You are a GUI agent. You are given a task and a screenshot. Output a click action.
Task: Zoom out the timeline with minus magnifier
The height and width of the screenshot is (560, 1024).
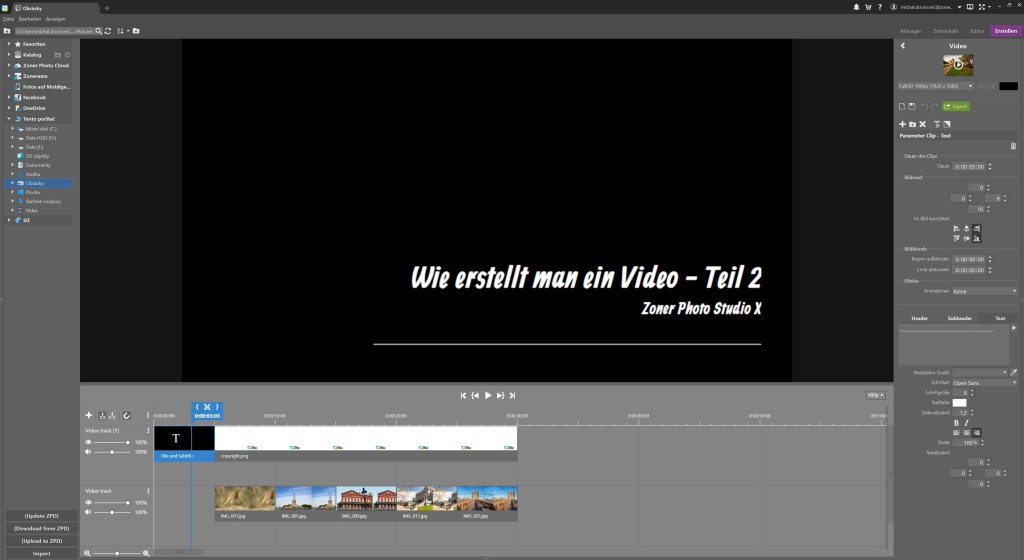click(x=87, y=553)
